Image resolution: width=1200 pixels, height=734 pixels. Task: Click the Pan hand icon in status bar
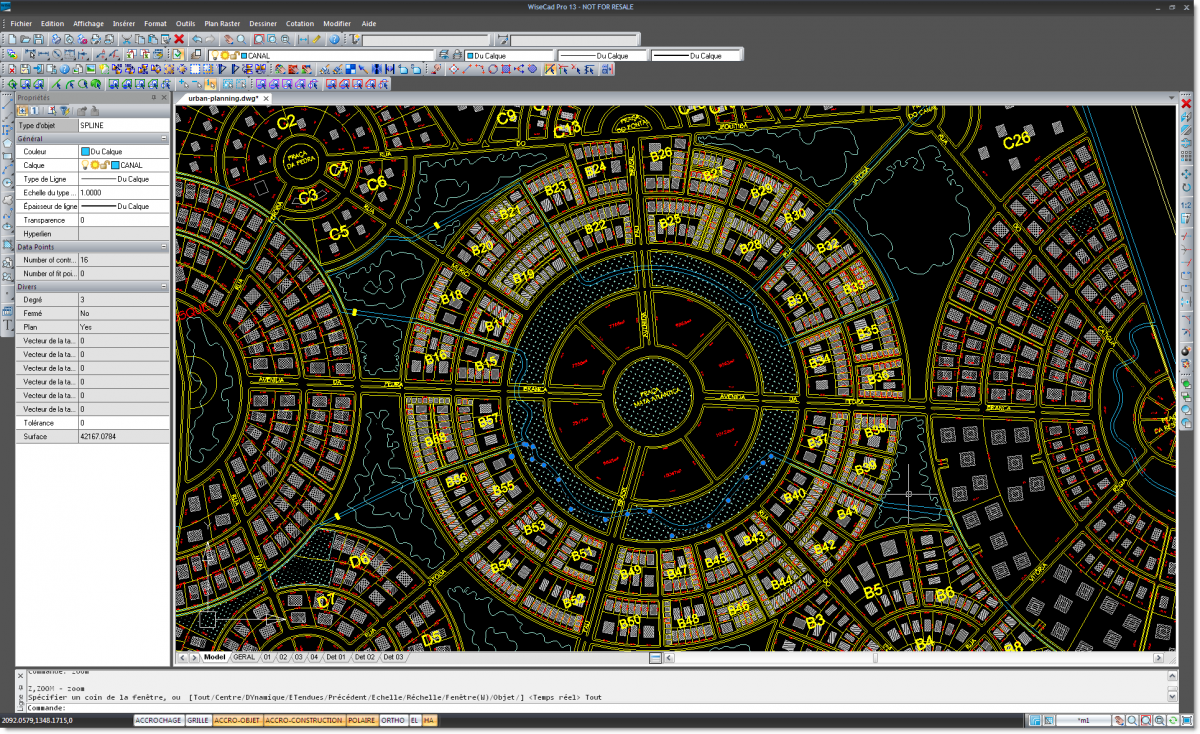point(1119,720)
